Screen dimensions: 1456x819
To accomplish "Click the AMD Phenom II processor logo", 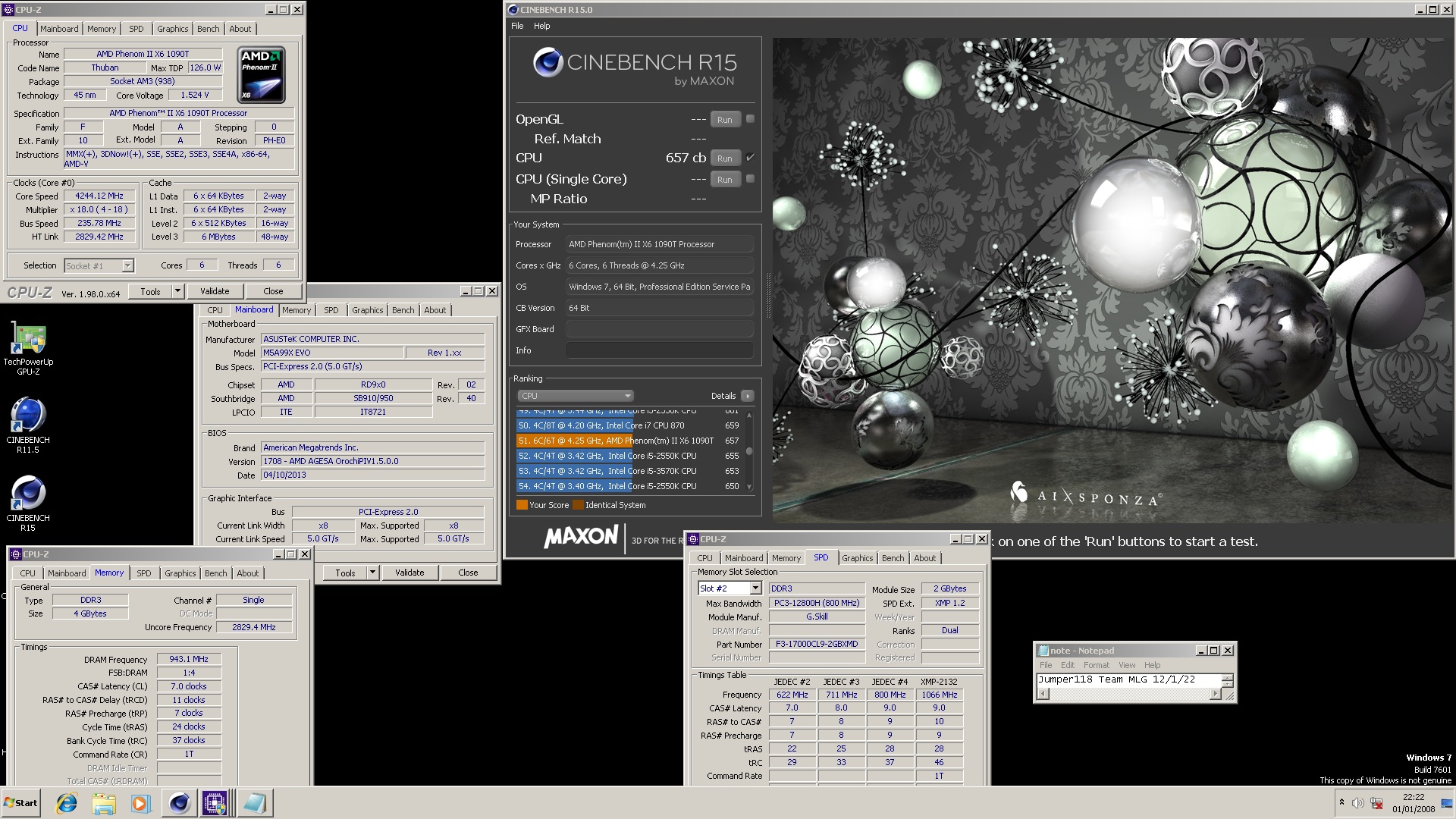I will [x=262, y=74].
